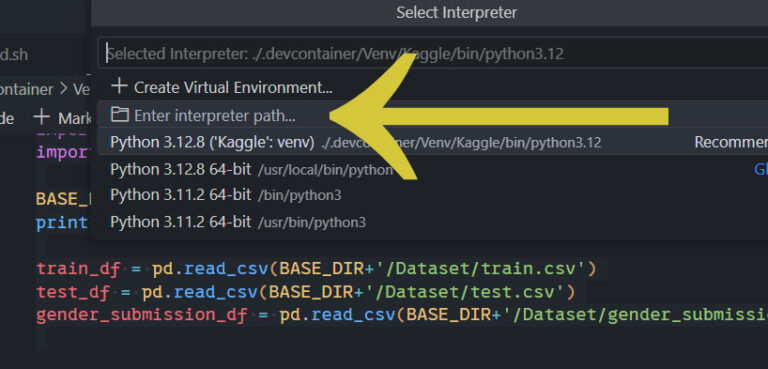Place cursor on the train_df read_csv line
The image size is (768, 369).
pos(316,269)
